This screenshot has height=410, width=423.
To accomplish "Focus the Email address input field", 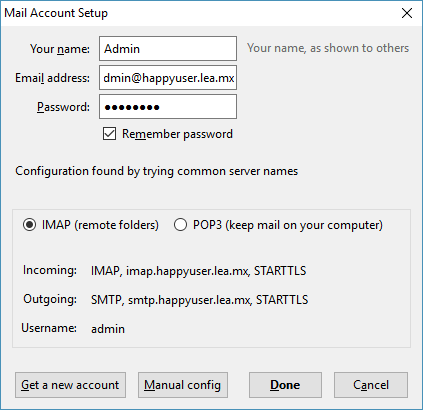I will click(x=168, y=78).
